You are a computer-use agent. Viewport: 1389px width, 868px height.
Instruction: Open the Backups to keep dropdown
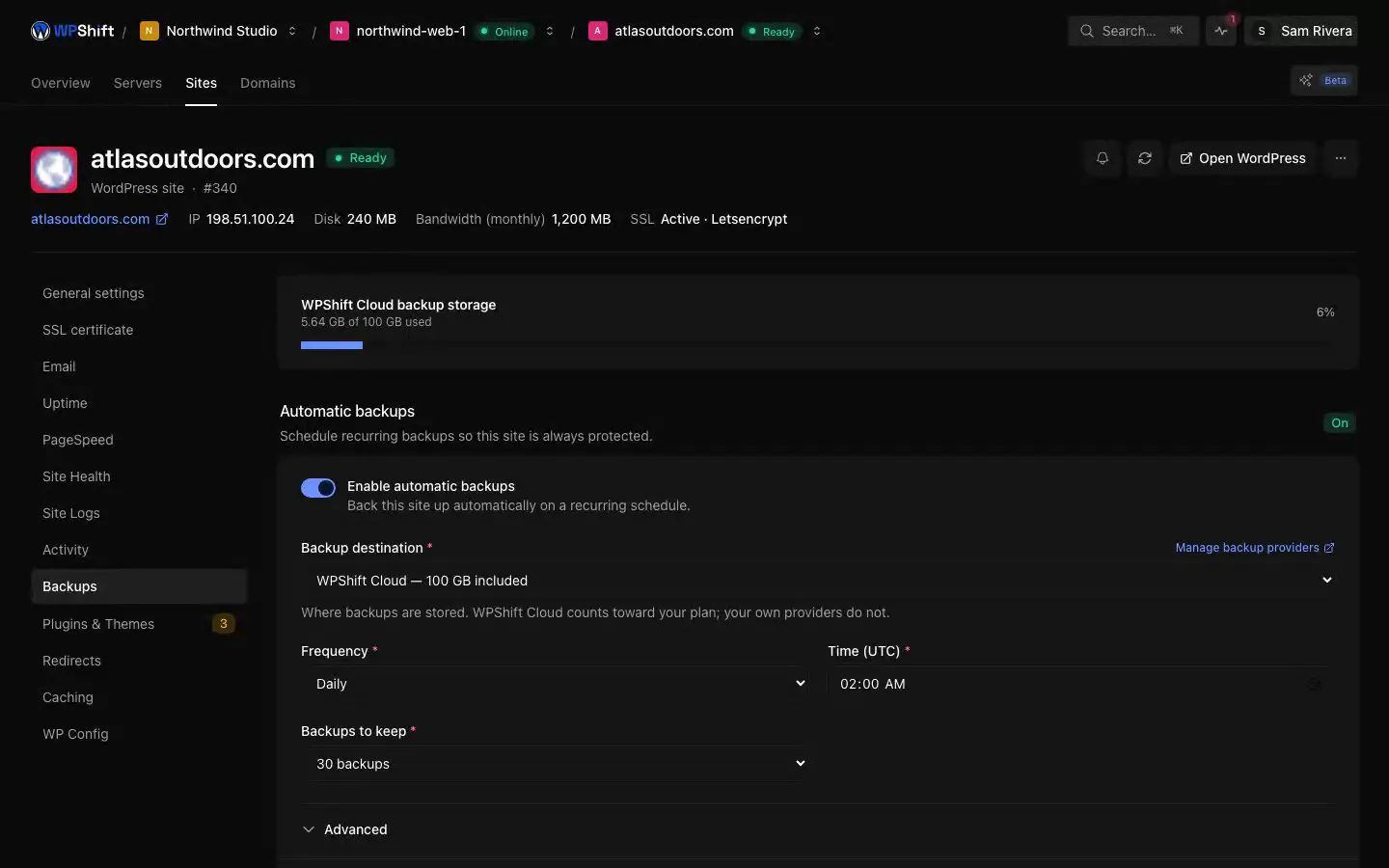pos(555,764)
